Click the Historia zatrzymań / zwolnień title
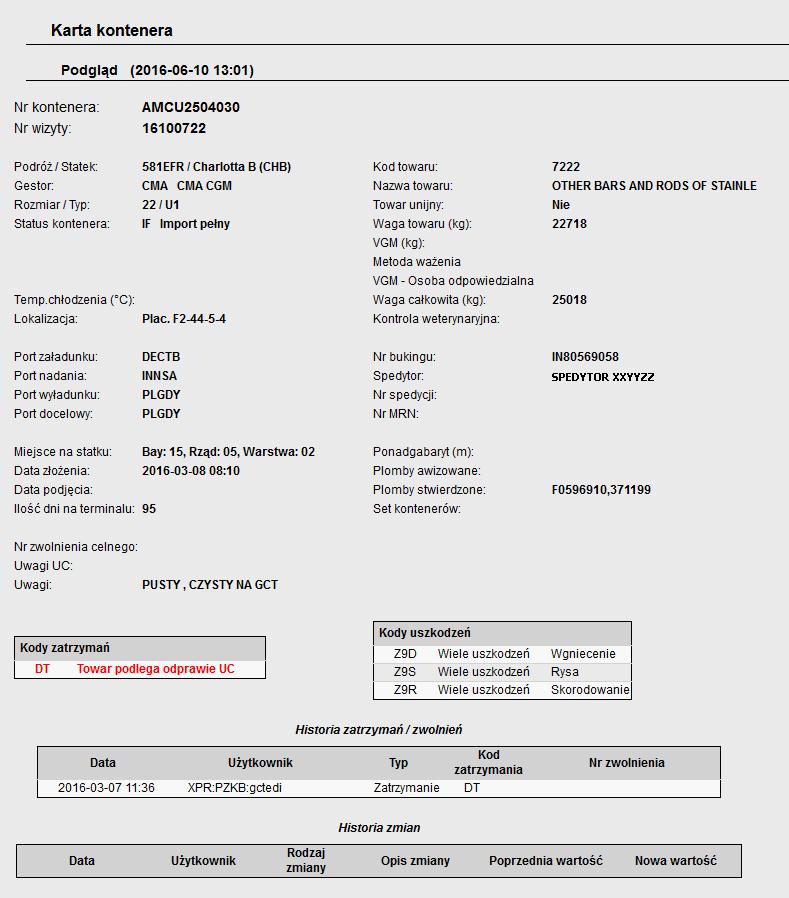 378,730
